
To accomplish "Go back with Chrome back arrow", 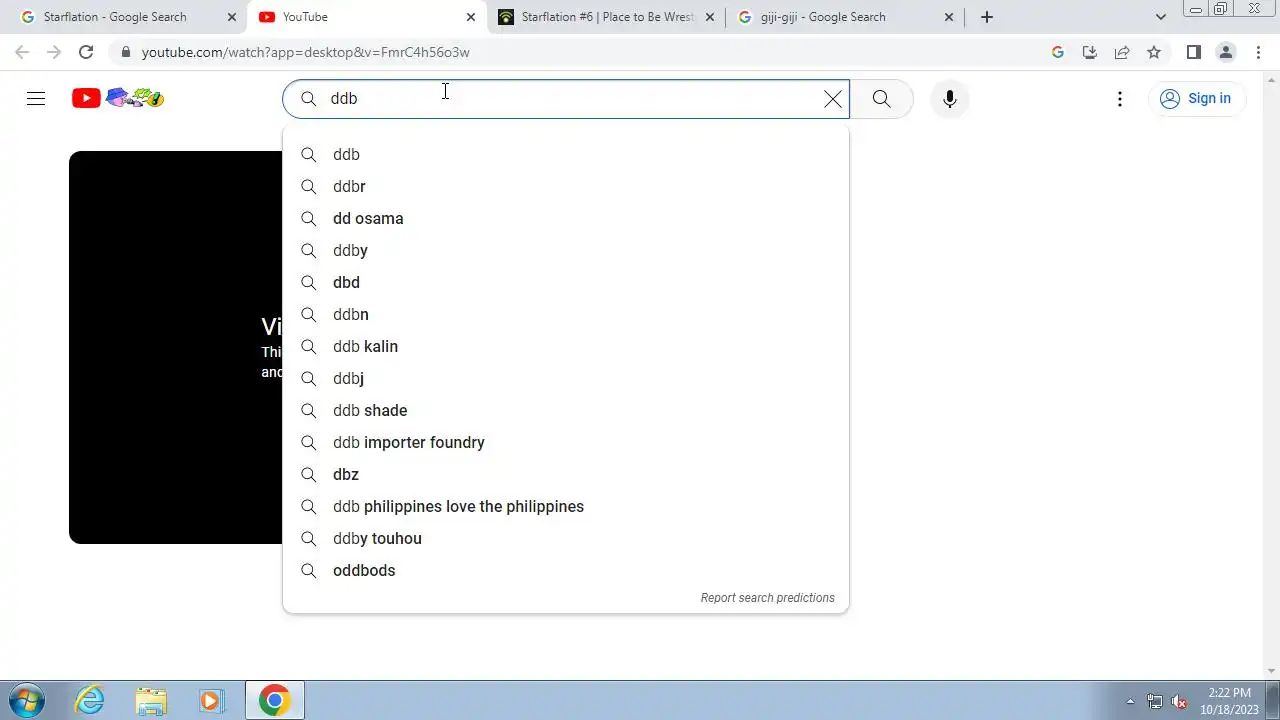I will (x=22, y=52).
